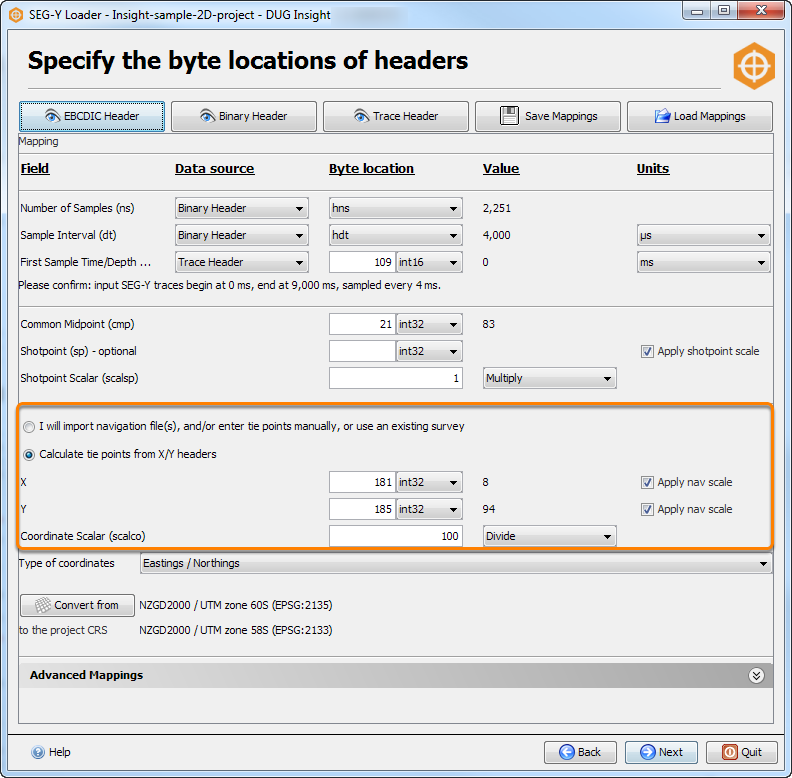Click the Save Mappings button
The width and height of the screenshot is (792, 778).
coord(548,116)
